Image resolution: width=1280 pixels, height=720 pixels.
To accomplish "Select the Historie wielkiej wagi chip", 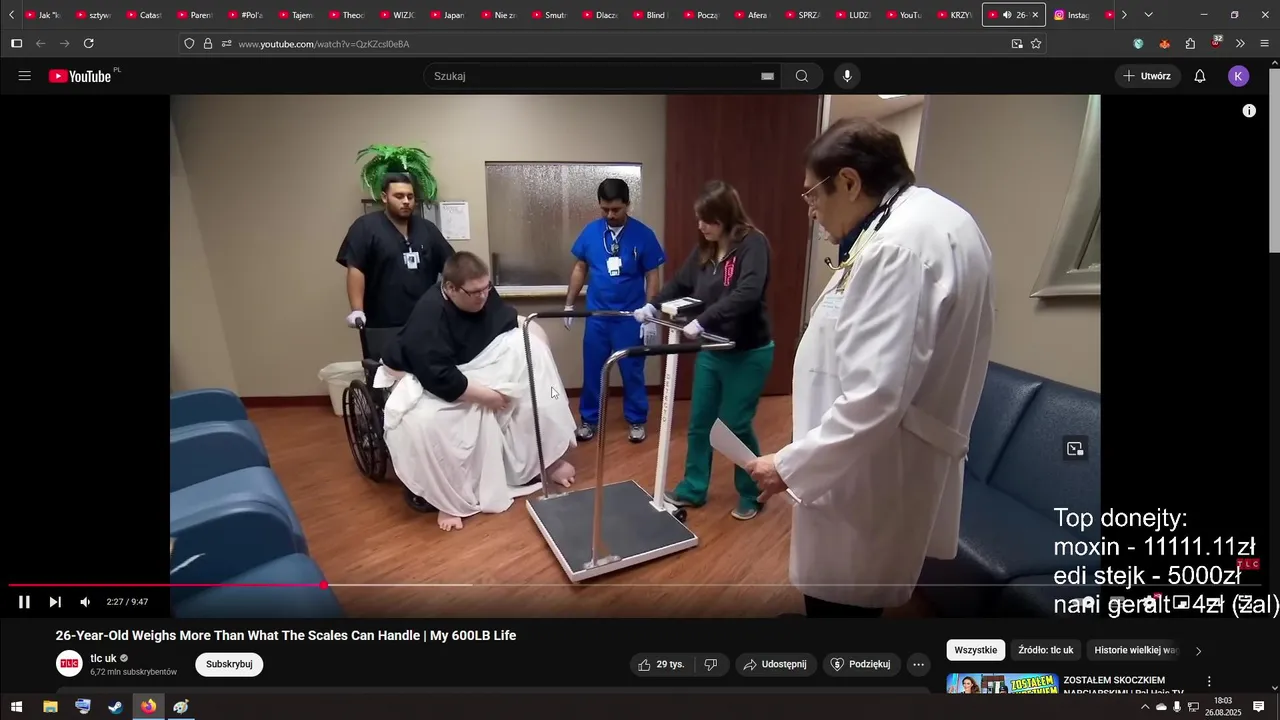I will pos(1135,650).
